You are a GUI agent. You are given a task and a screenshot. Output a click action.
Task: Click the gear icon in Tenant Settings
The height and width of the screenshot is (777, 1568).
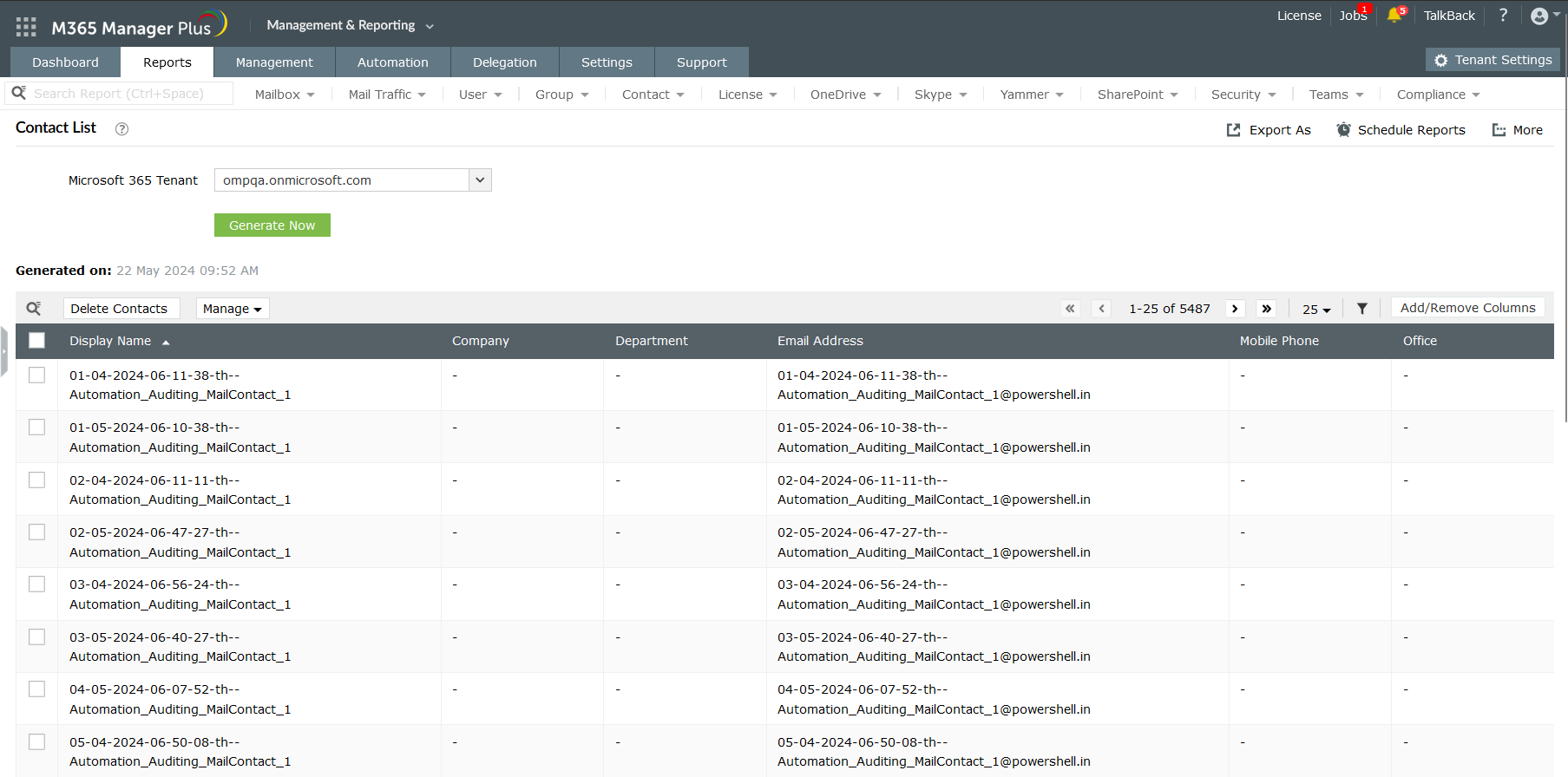[x=1441, y=60]
